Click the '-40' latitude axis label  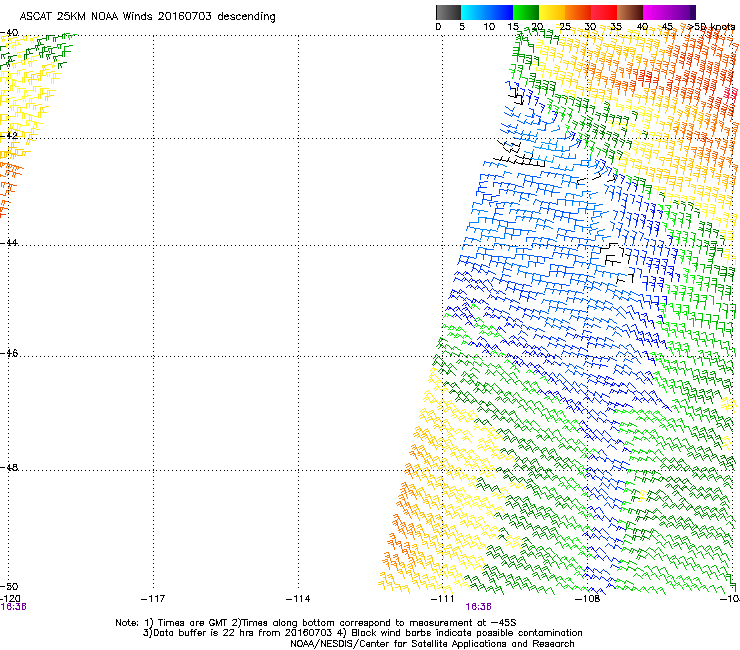pyautogui.click(x=9, y=33)
